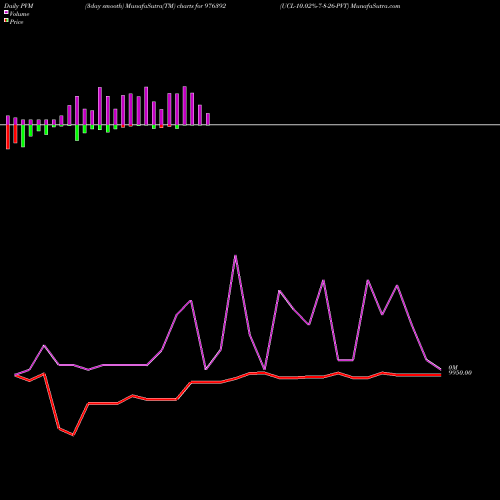
Task: Click the UCL-10.02% MunafaSutra.com heading
Action: tap(340, 6)
